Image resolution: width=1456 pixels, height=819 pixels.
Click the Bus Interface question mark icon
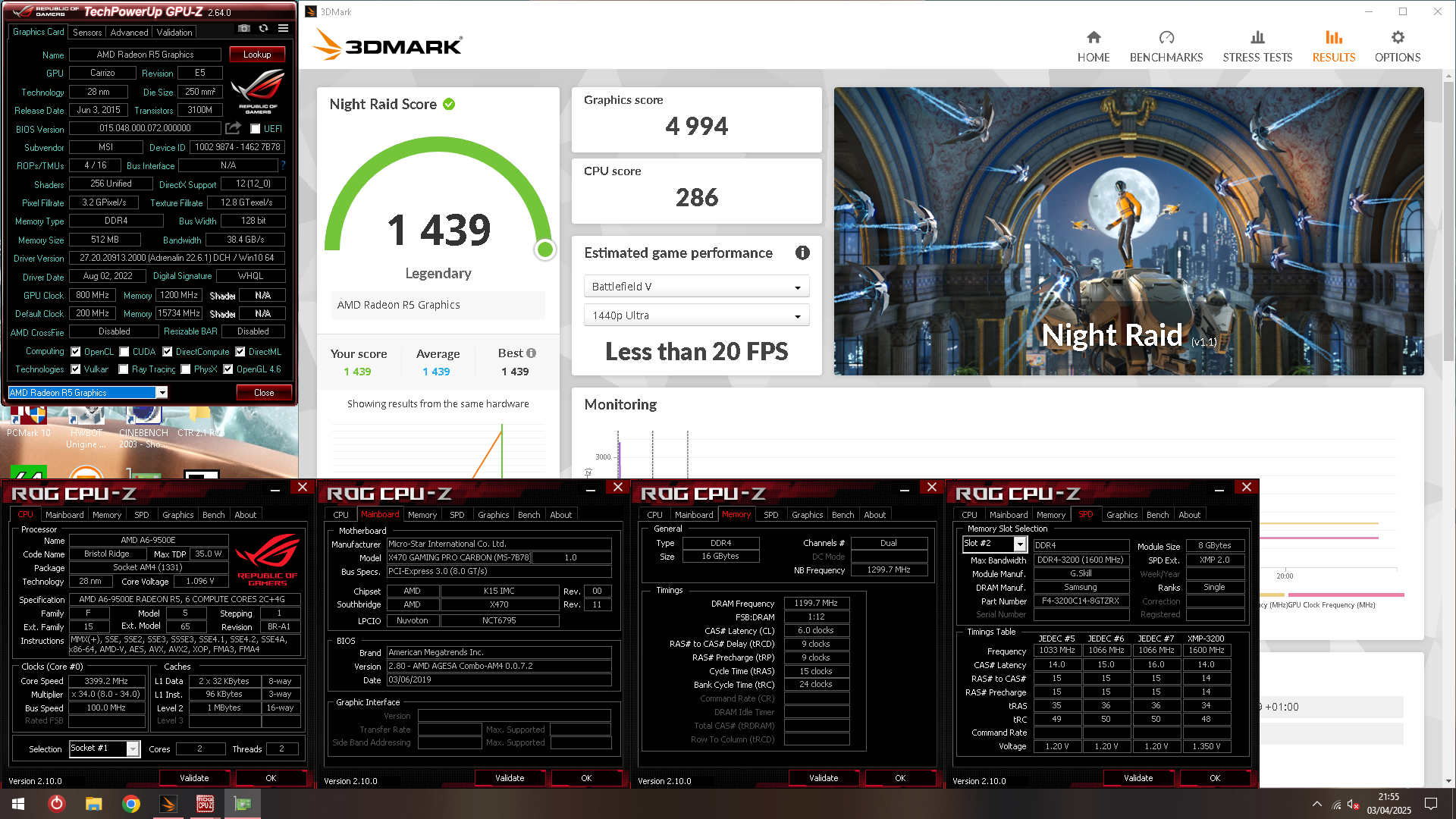pos(283,165)
